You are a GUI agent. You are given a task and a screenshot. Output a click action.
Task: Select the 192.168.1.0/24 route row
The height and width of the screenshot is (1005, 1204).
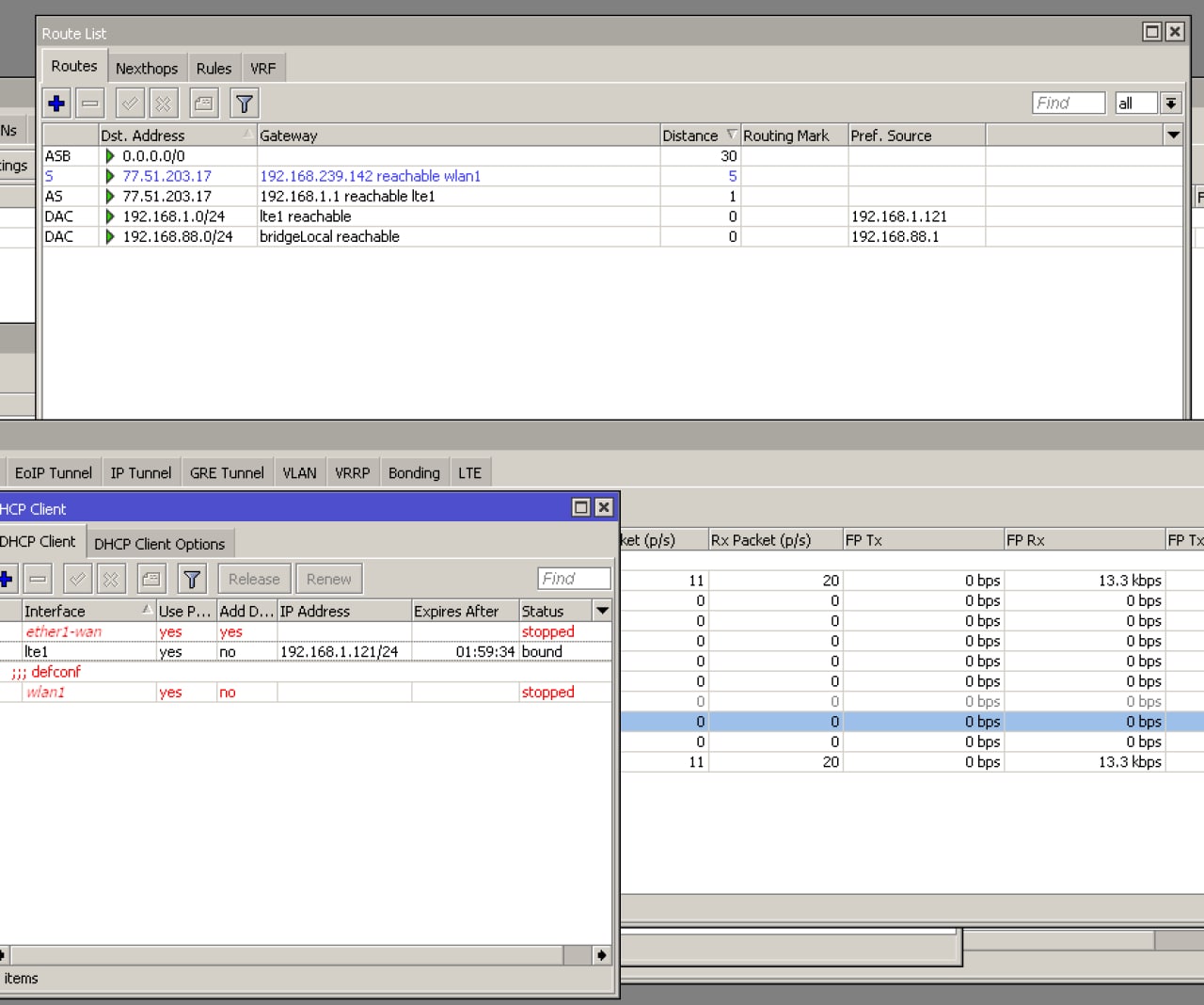pos(612,216)
